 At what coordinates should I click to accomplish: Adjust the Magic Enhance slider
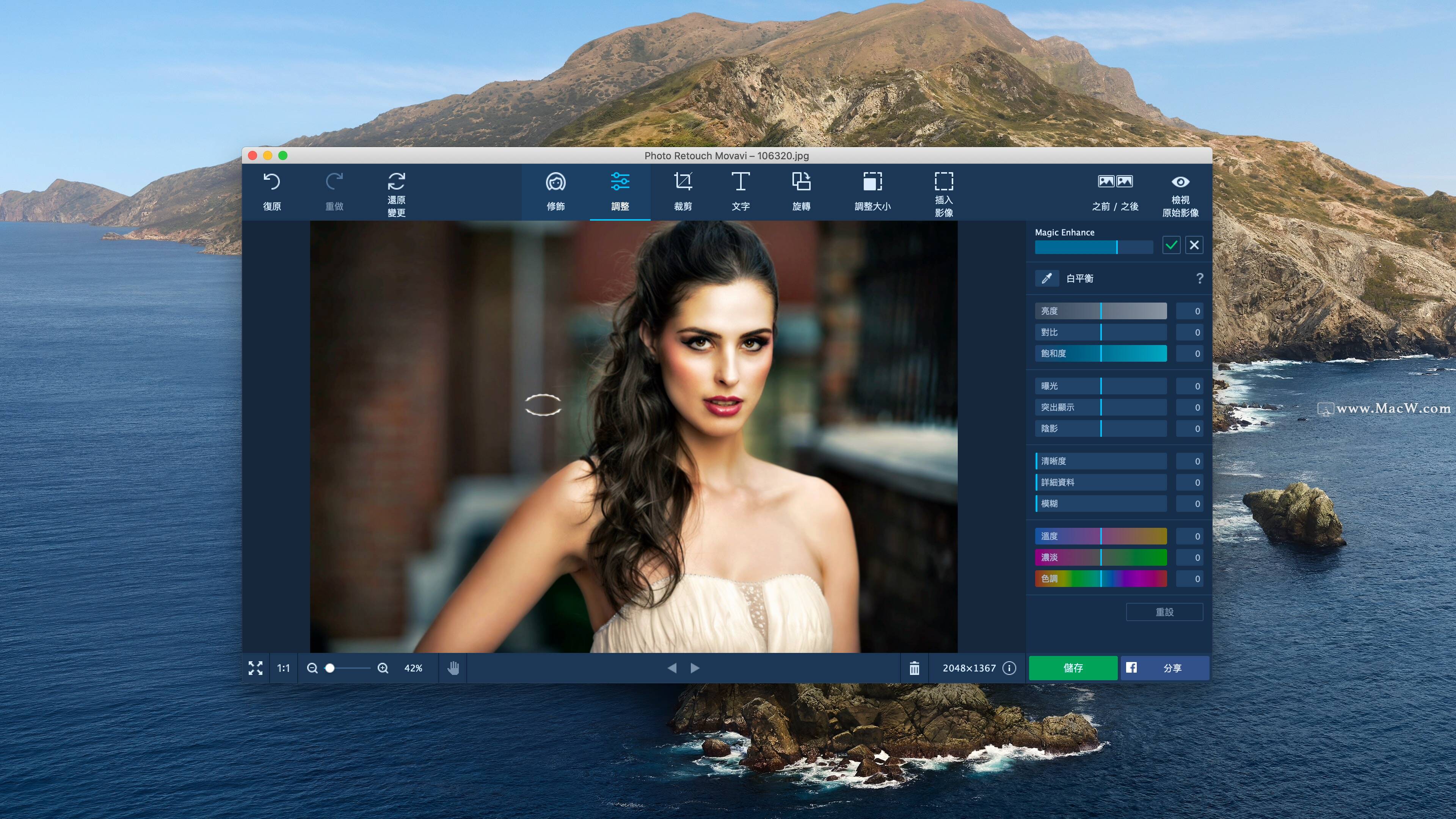(1094, 247)
